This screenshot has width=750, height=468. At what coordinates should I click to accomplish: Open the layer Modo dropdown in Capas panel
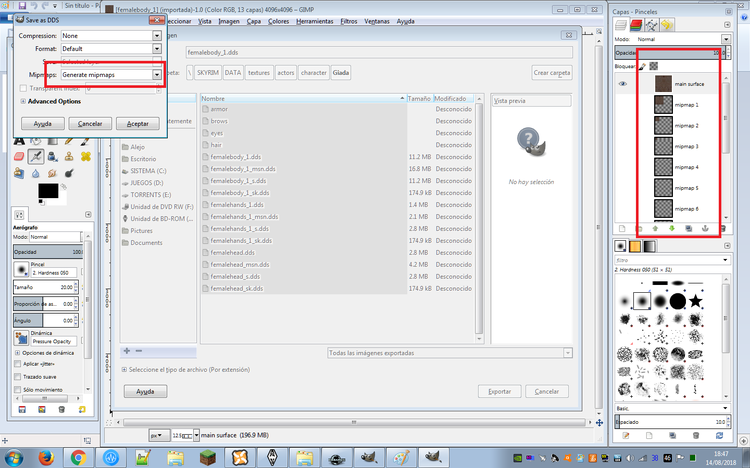coord(726,39)
